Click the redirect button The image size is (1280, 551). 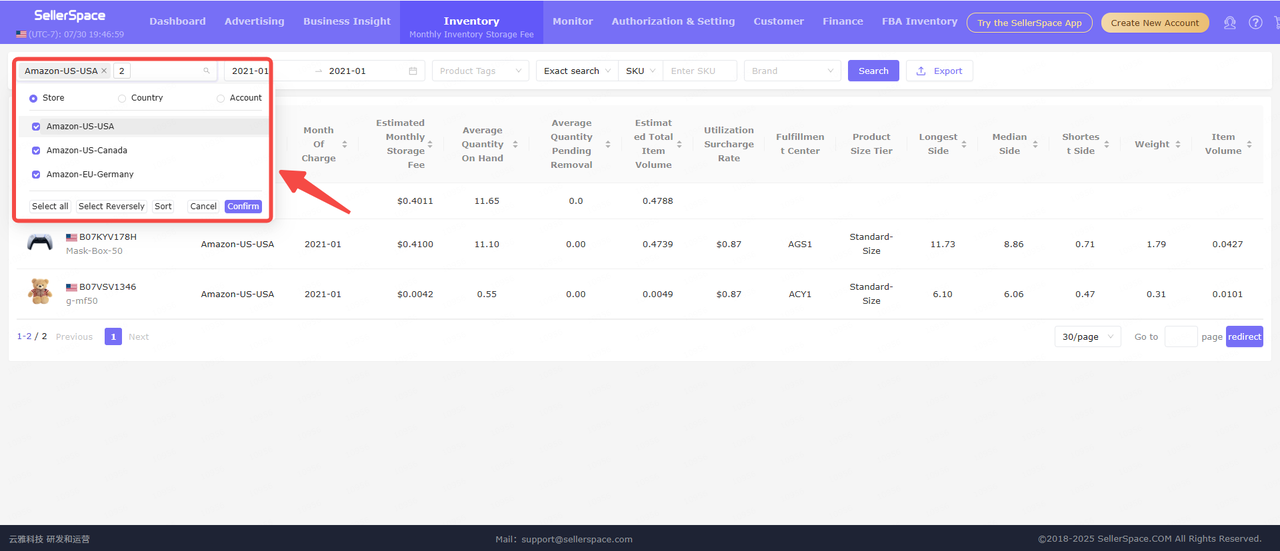1245,337
